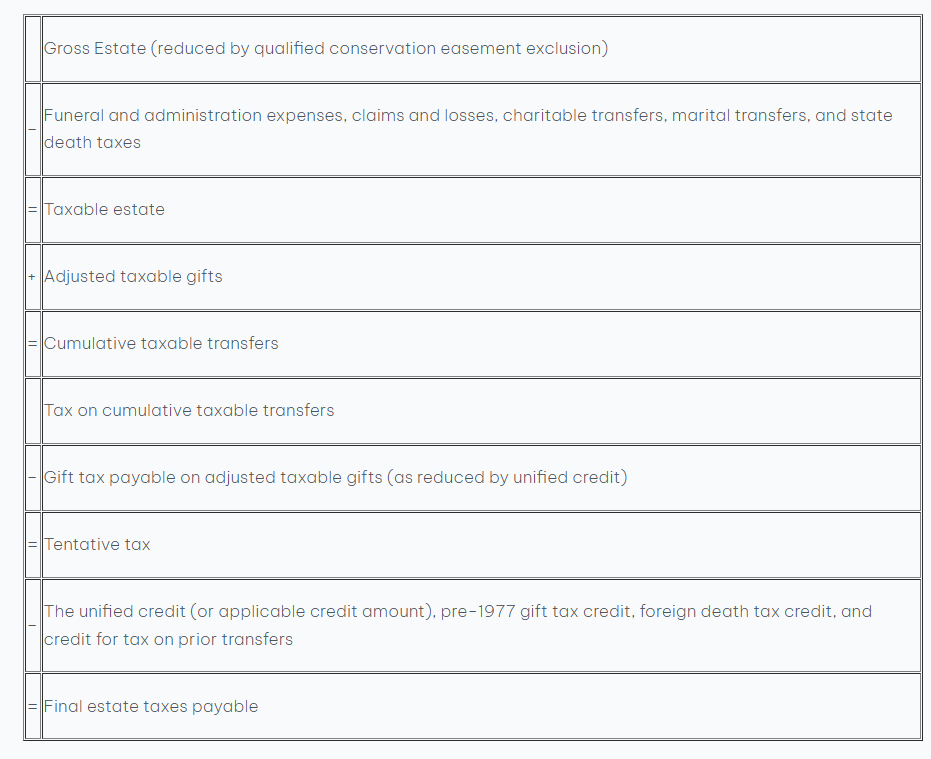Viewport: 931px width, 759px height.
Task: Click the minus sign beside the unified credit
Action: tap(32, 626)
